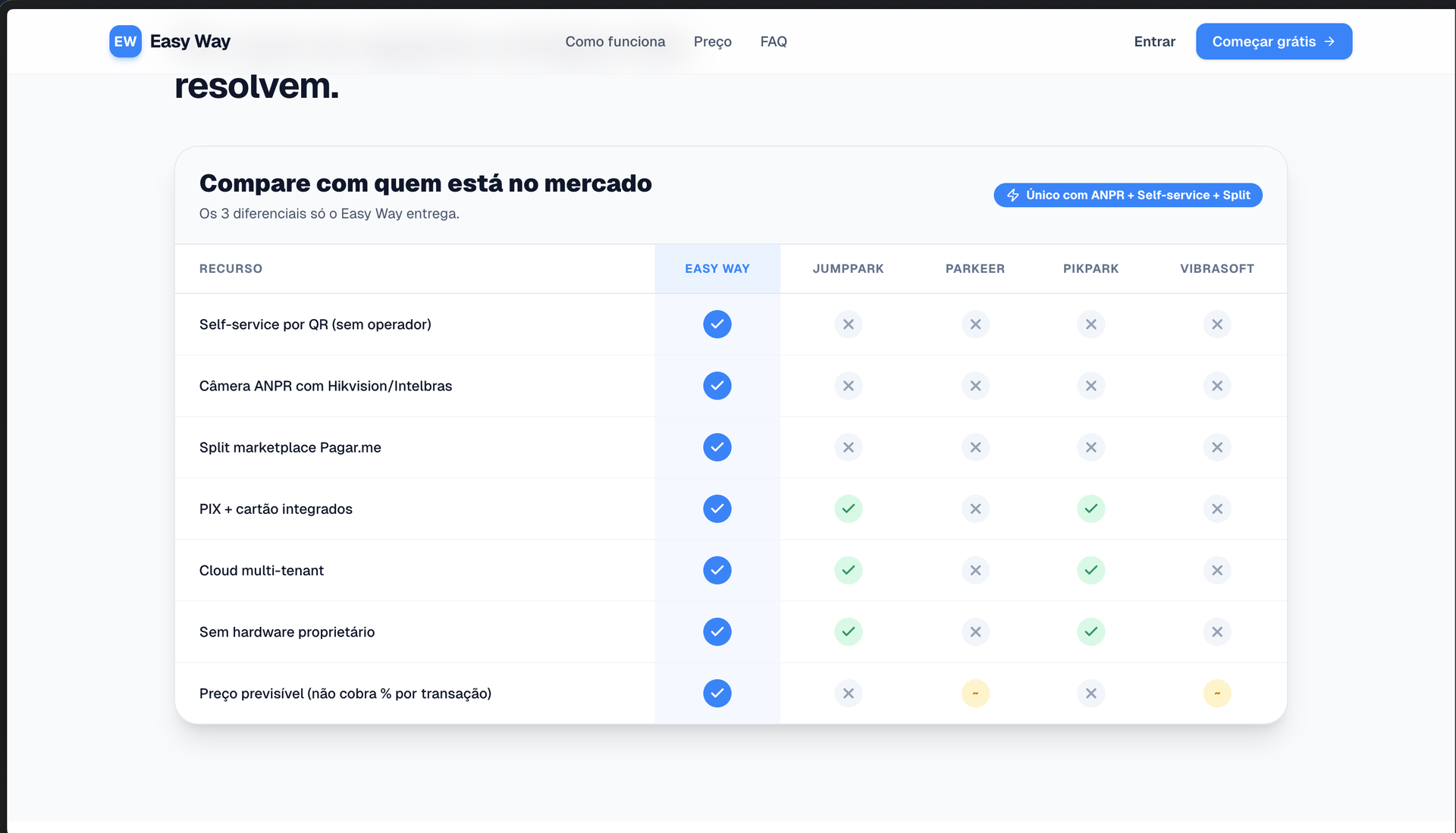The image size is (1456, 833).
Task: Click the Parkeer X icon for PIX + cartão
Action: point(975,509)
